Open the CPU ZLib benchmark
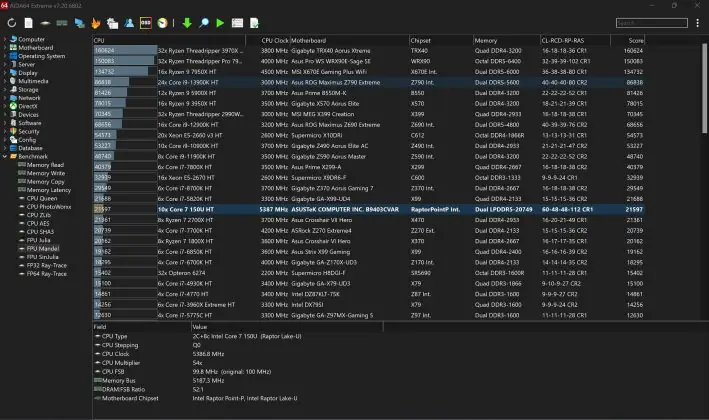This screenshot has height=420, width=709. click(38, 215)
